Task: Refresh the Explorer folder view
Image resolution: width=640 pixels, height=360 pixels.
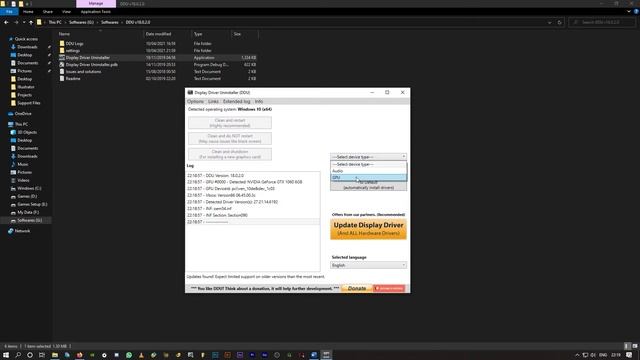Action: [x=559, y=22]
